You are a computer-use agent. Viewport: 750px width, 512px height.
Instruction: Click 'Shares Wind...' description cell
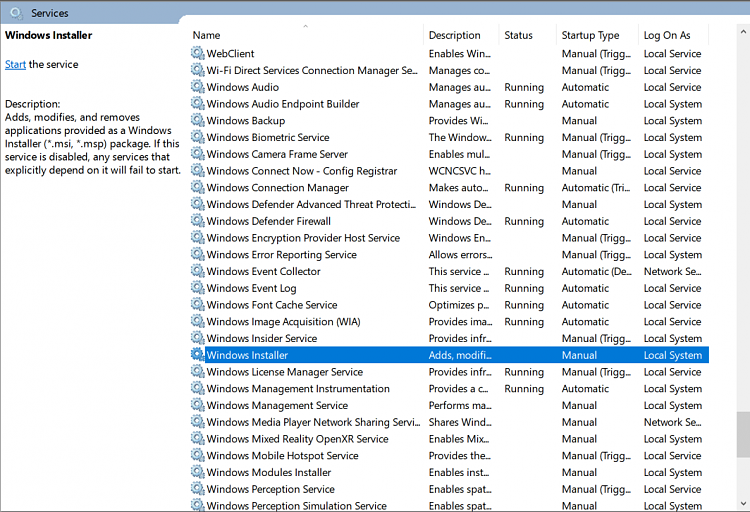pos(460,422)
